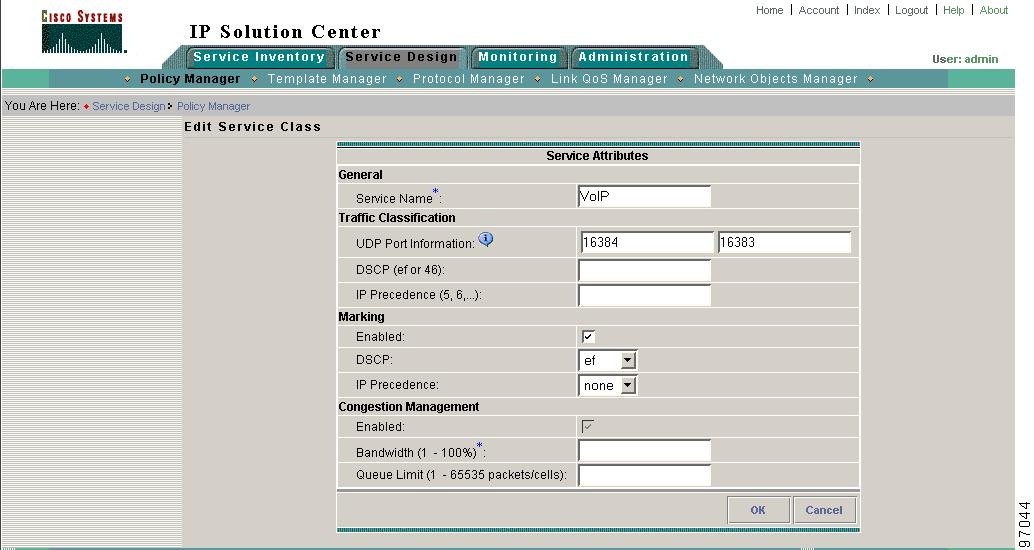Click the IP Precedence (5, 6,...) input field
The width and height of the screenshot is (1034, 550).
pos(644,295)
